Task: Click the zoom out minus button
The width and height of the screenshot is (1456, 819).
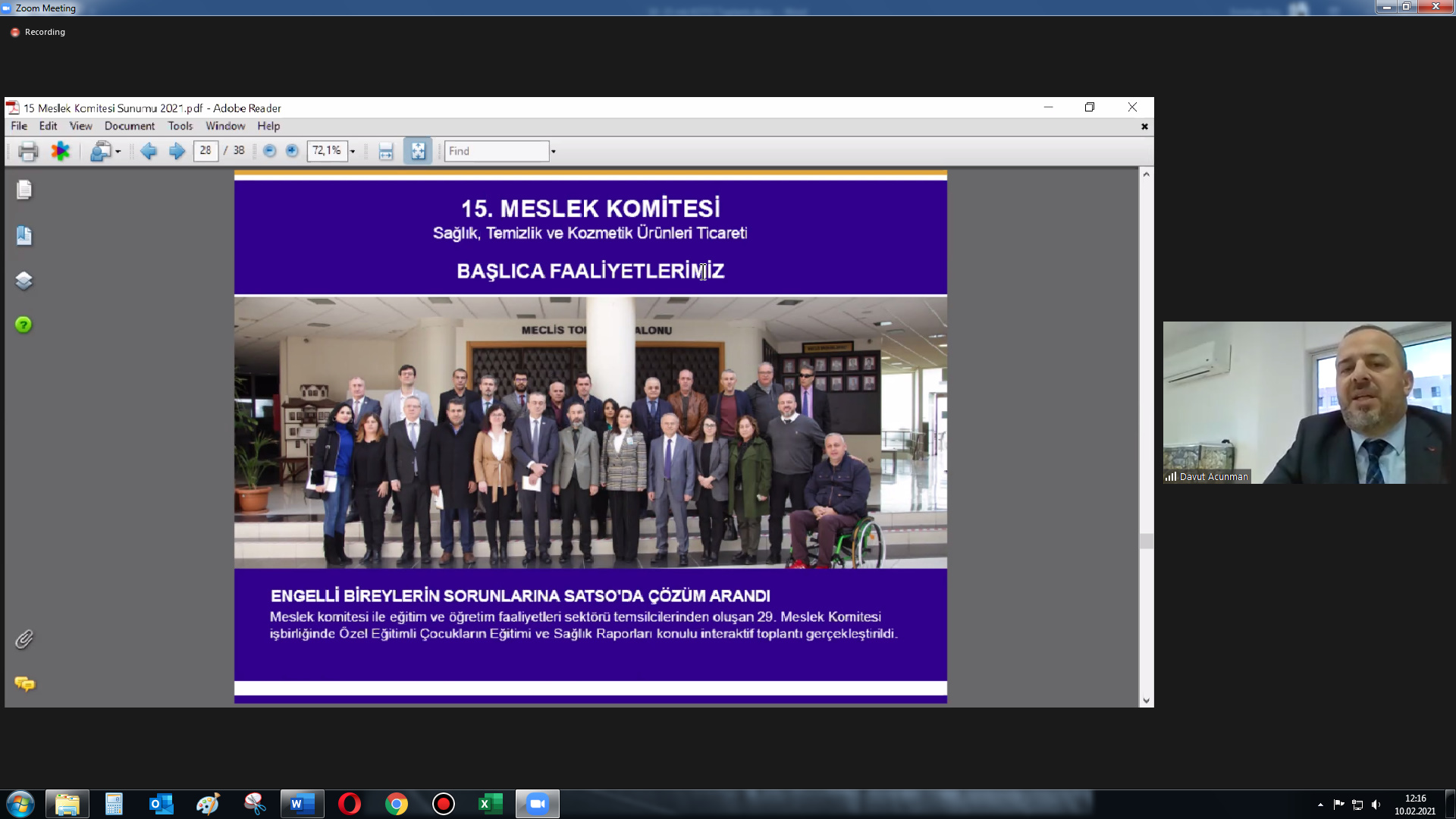Action: click(269, 151)
